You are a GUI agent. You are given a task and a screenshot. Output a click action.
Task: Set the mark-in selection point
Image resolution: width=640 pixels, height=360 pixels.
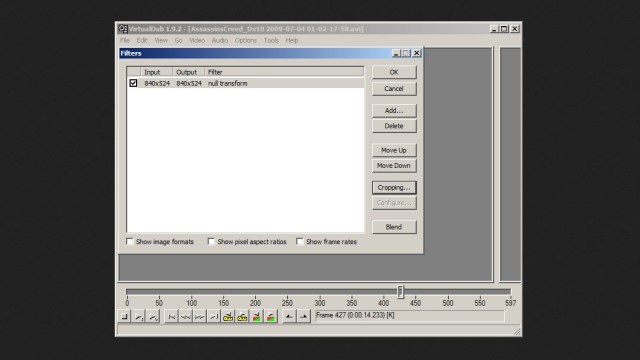click(x=289, y=317)
